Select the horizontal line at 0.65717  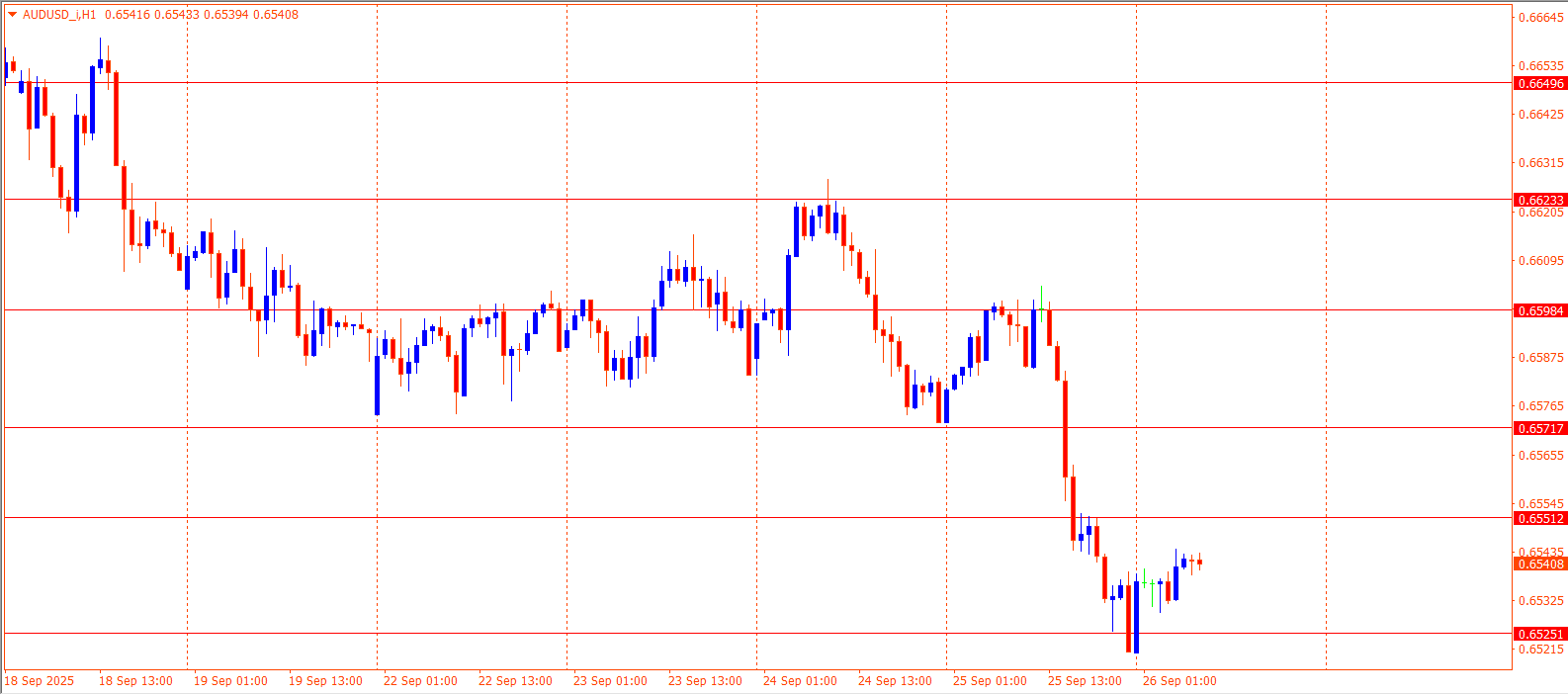click(x=692, y=428)
